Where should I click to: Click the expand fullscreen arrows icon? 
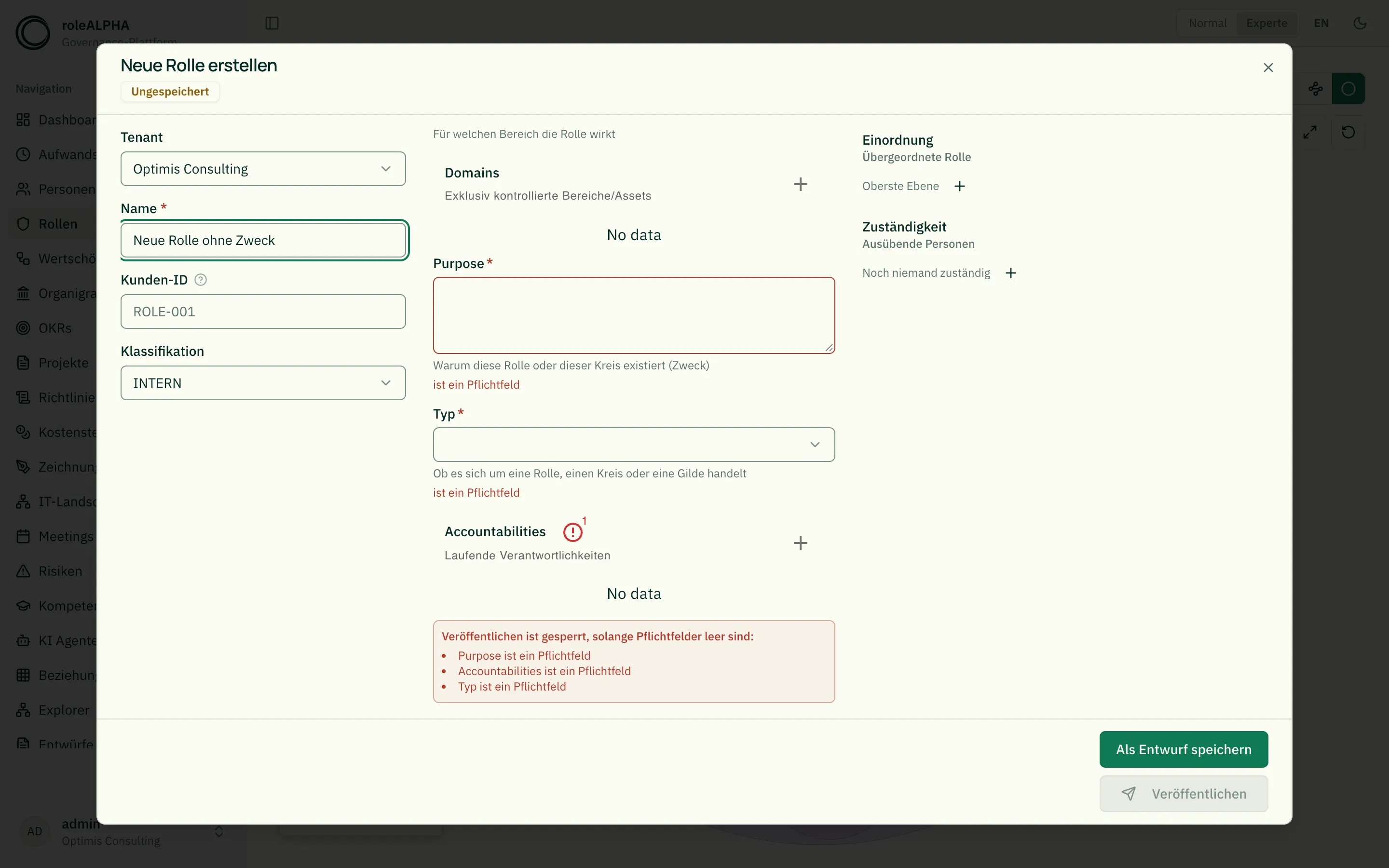[1310, 132]
